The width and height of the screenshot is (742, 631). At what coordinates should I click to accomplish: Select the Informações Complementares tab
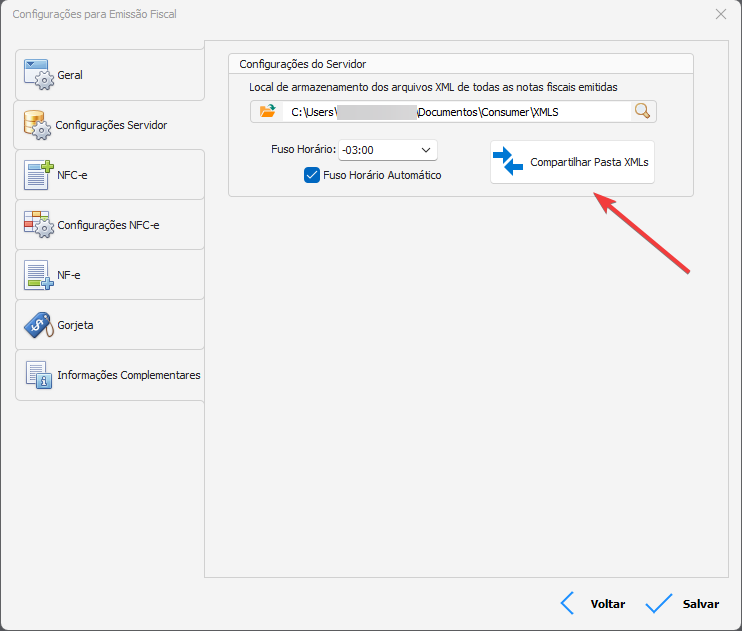(x=128, y=376)
